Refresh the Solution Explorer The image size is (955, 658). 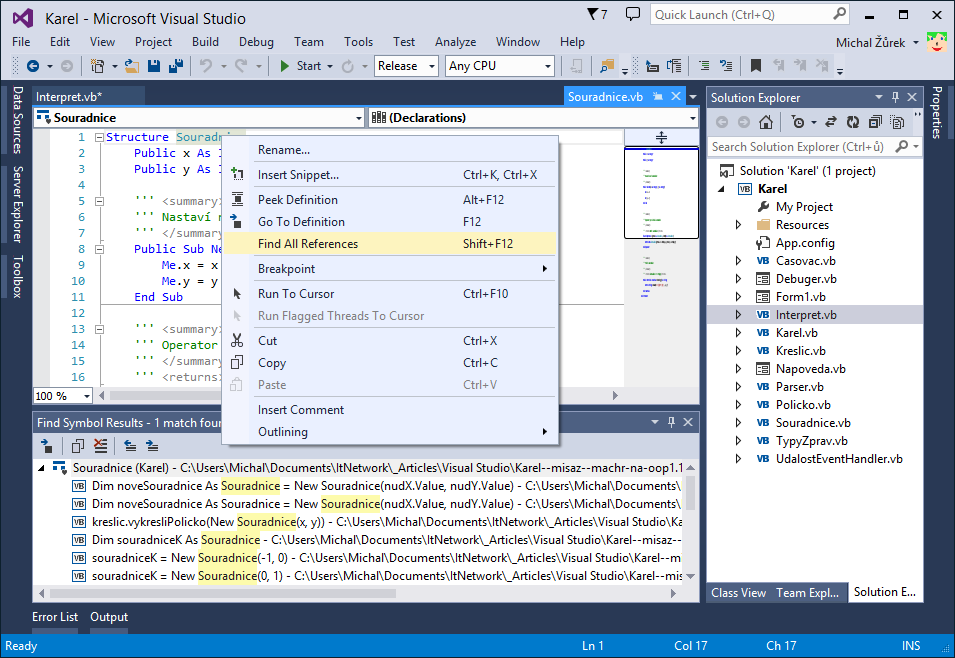pos(854,122)
